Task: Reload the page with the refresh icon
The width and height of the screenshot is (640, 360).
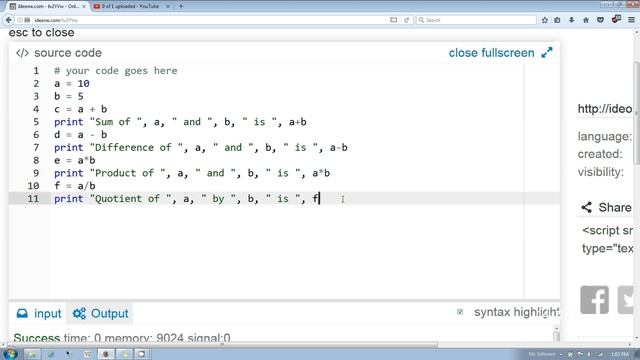Action: tap(407, 20)
